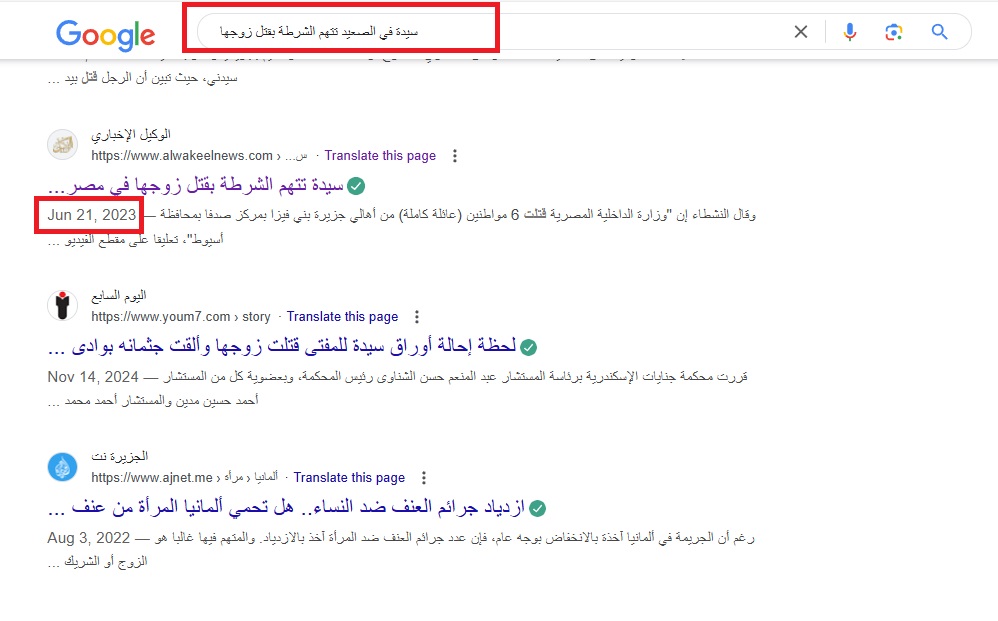Clear the search box with X icon
The width and height of the screenshot is (998, 621).
(800, 32)
